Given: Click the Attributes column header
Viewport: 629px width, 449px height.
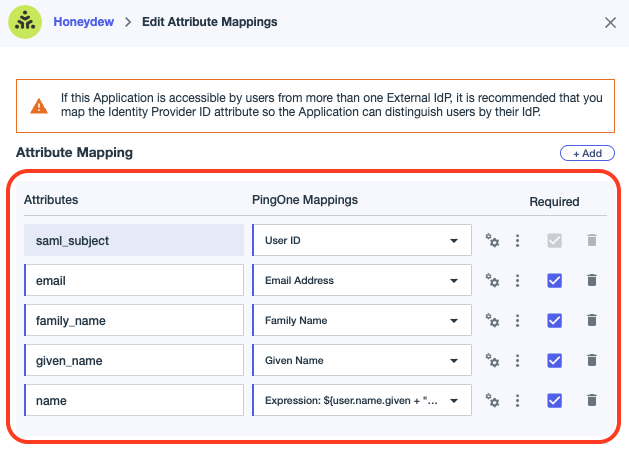Looking at the screenshot, I should (x=51, y=199).
